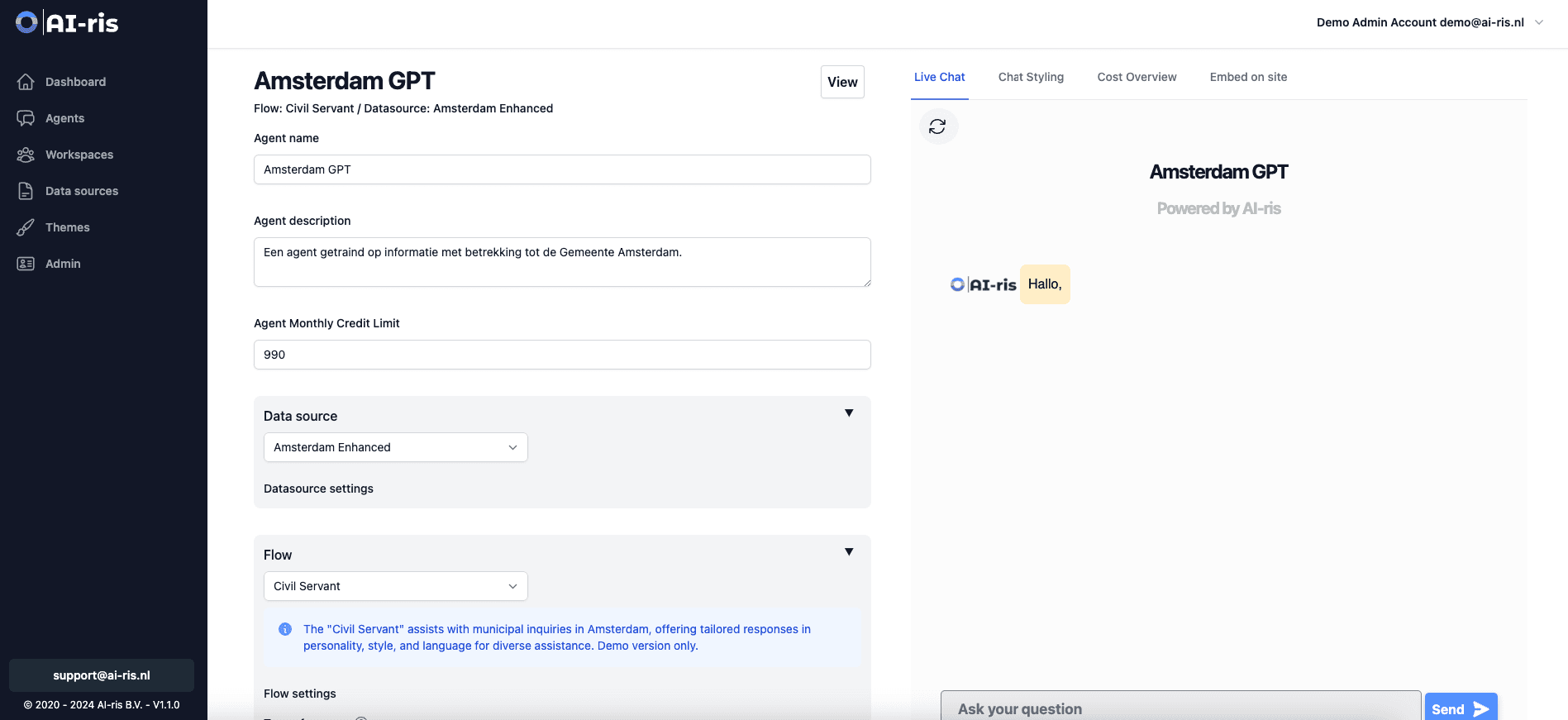Viewport: 1568px width, 720px height.
Task: Click the AI-ris logo in sidebar
Action: 67,22
